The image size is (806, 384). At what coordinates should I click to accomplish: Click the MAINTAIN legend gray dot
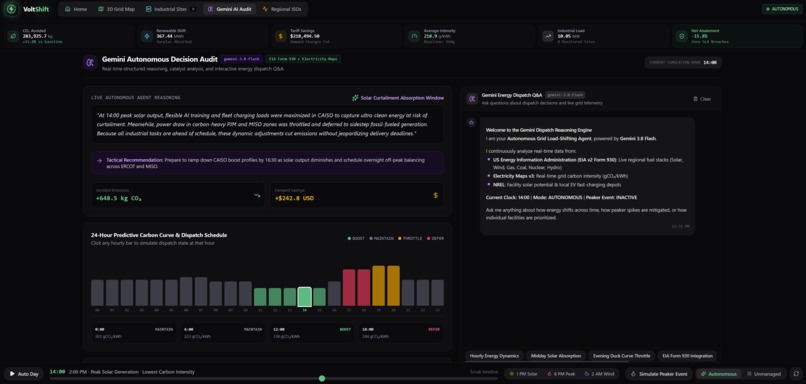371,239
